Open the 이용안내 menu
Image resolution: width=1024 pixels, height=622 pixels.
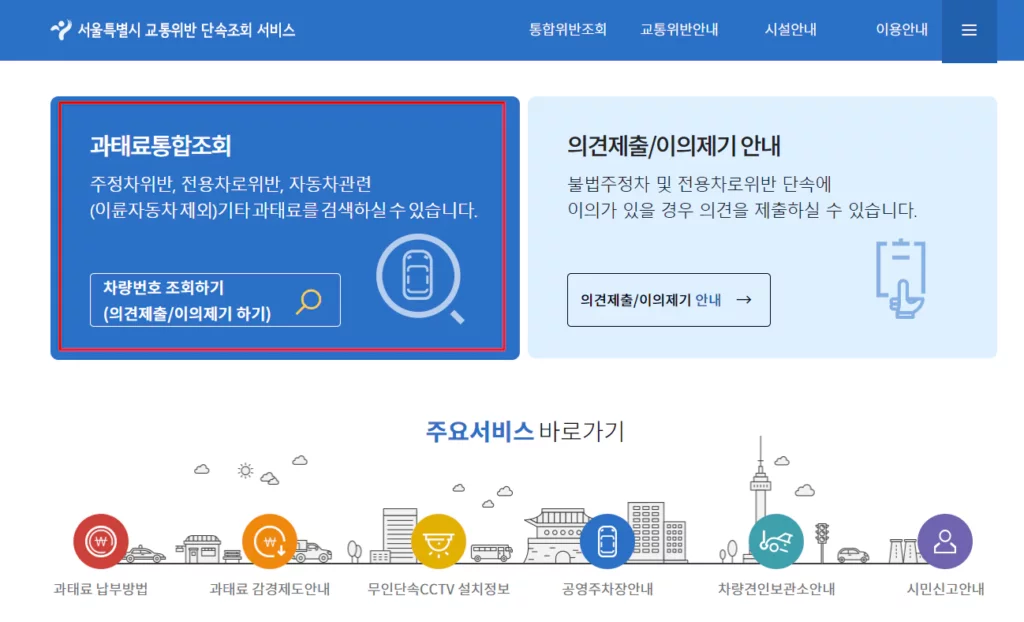coord(901,29)
